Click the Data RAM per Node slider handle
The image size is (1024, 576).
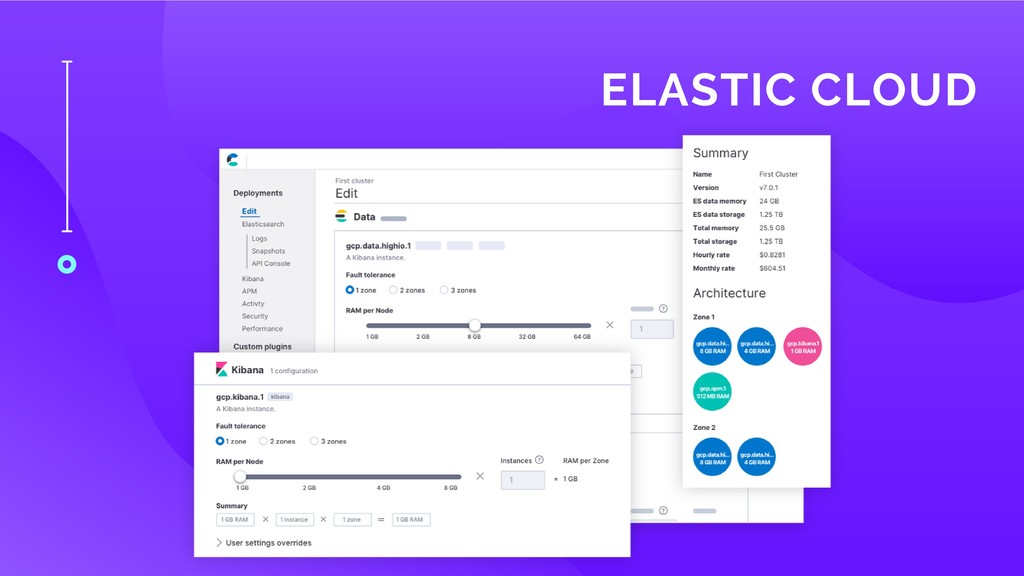[x=475, y=325]
